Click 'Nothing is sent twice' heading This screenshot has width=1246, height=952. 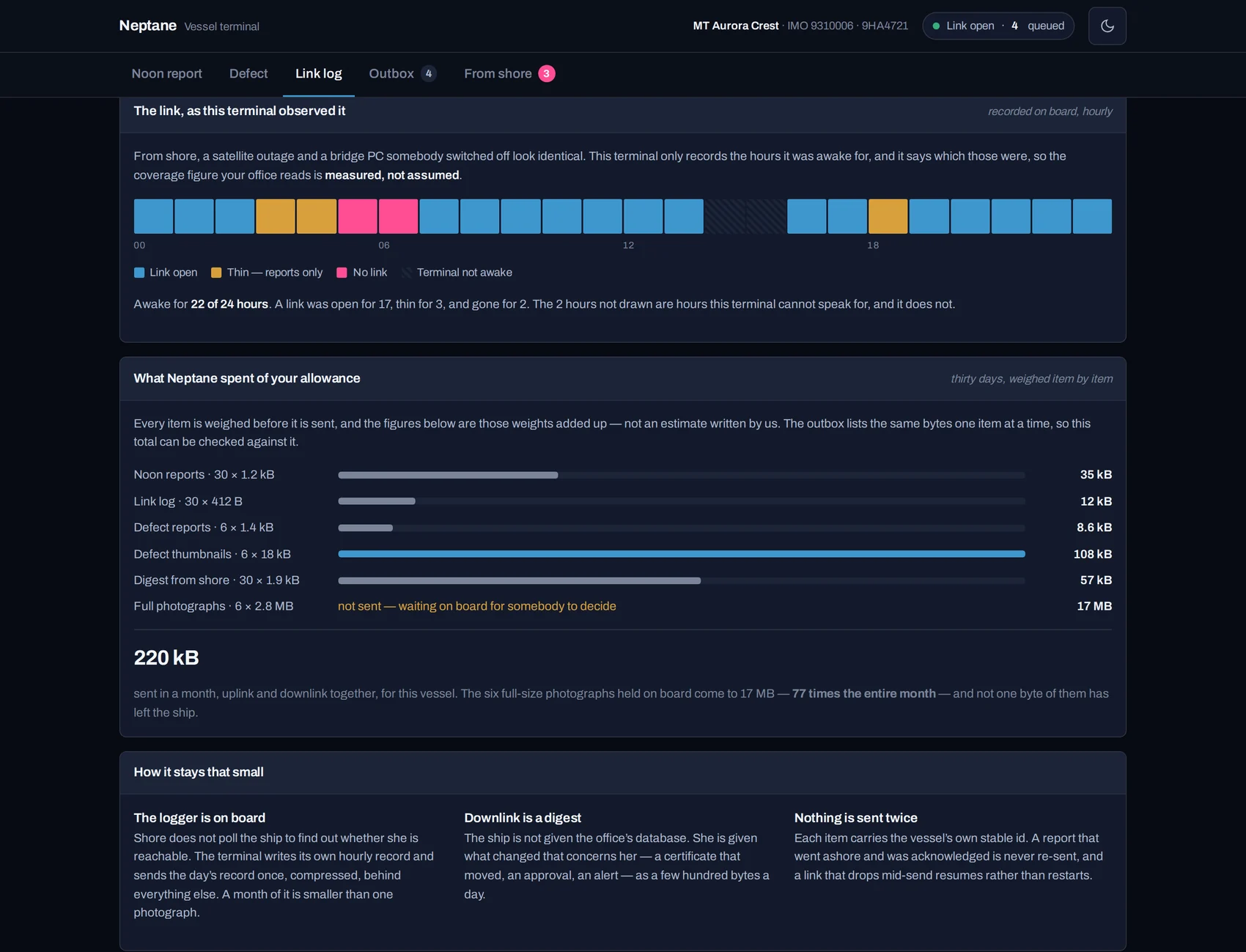click(x=856, y=818)
